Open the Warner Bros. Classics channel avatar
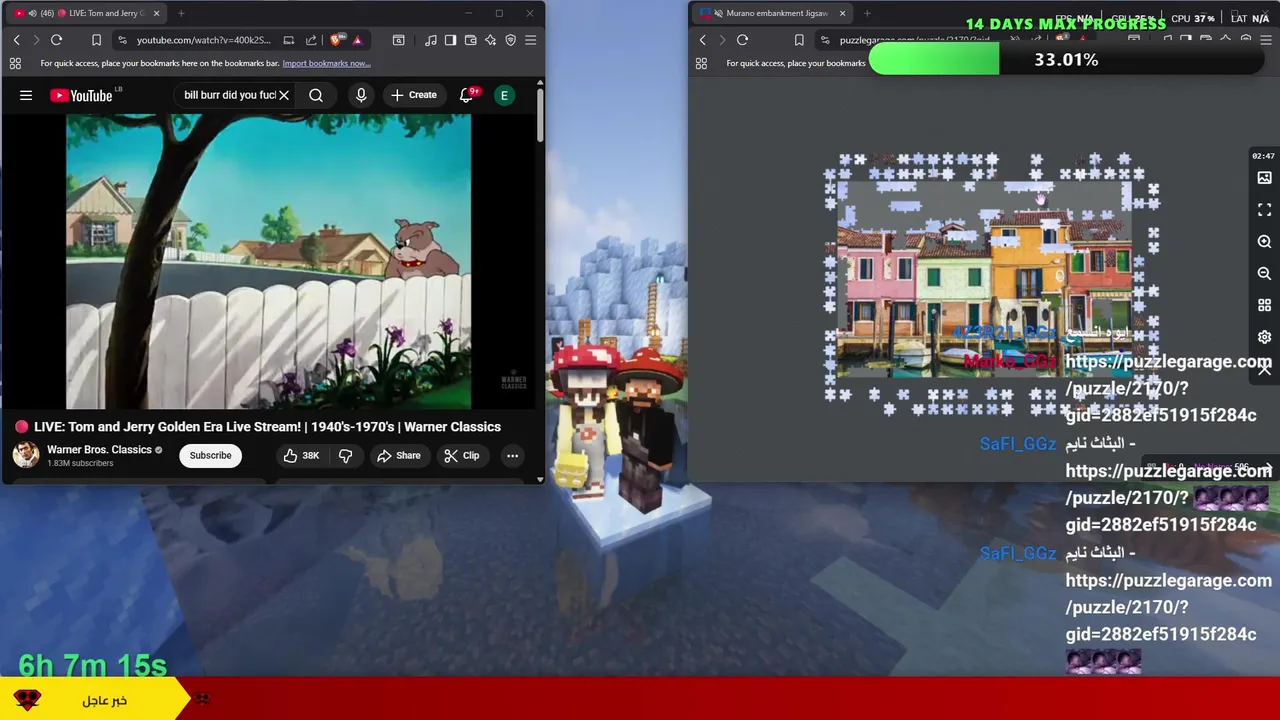1280x720 pixels. (26, 455)
